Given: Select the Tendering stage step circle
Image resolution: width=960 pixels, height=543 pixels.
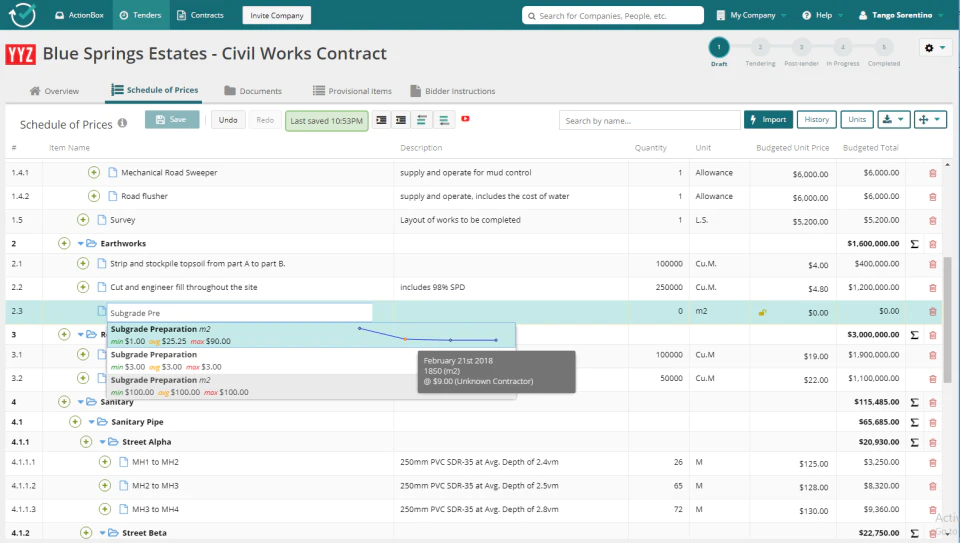Looking at the screenshot, I should click(x=760, y=47).
